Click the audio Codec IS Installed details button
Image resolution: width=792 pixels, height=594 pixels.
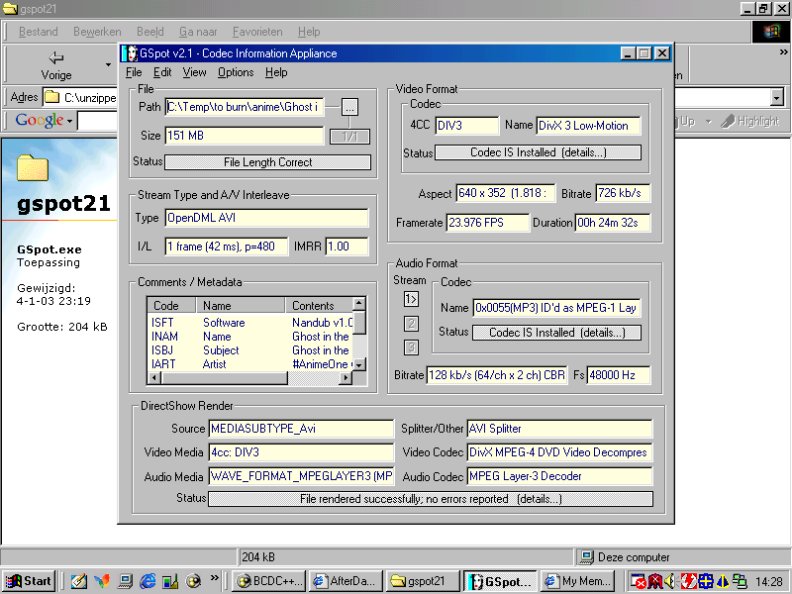click(557, 332)
